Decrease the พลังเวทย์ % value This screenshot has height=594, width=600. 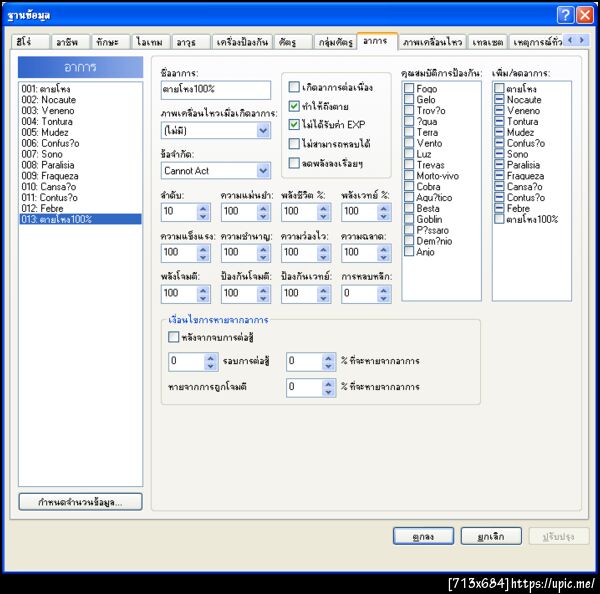pyautogui.click(x=383, y=217)
